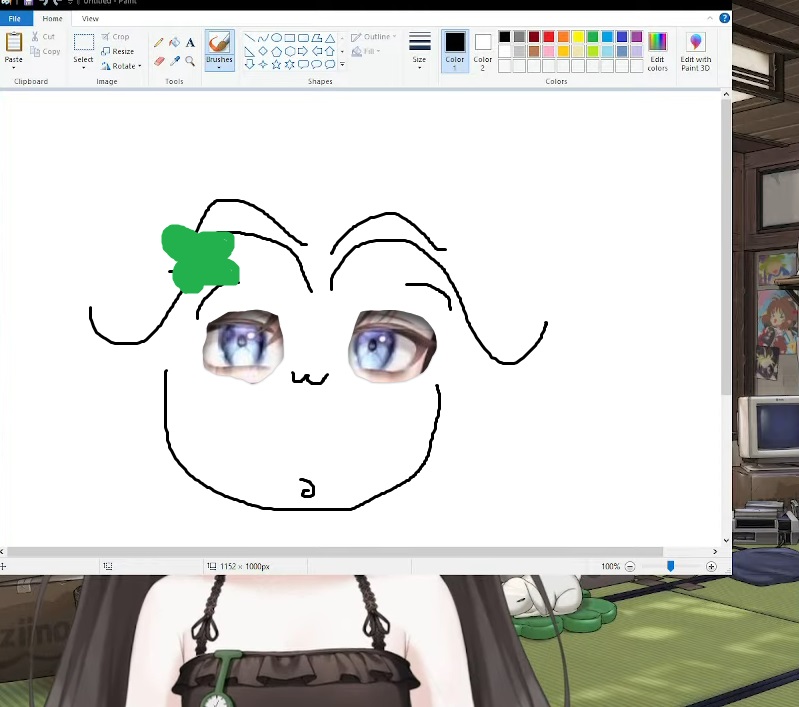Click the Copy button
The image size is (799, 707).
point(45,51)
